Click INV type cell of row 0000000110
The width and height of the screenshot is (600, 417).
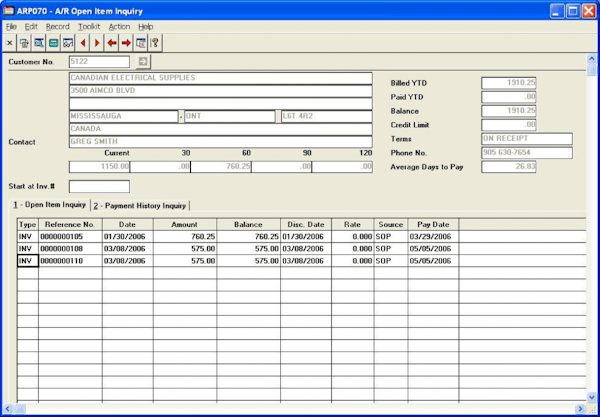tap(28, 261)
